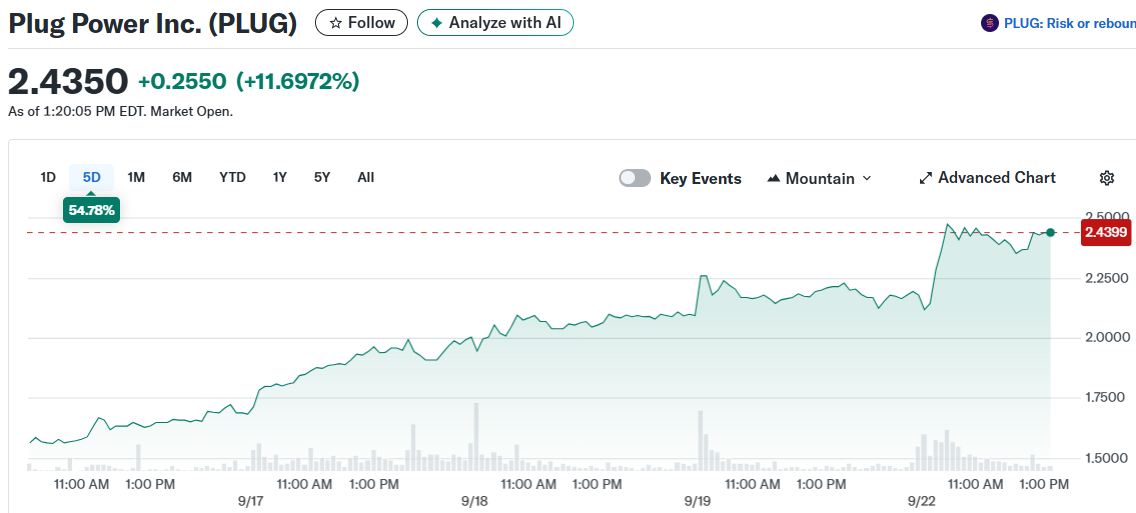Click the 9/22 date label
This screenshot has width=1136, height=513.
click(923, 501)
